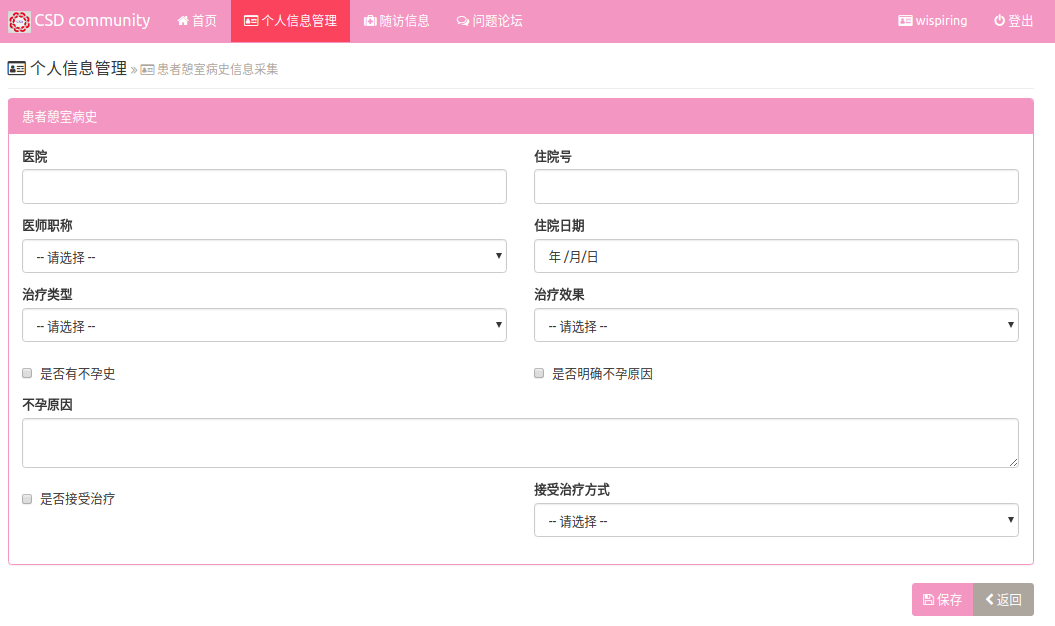Expand the 治疗类型 dropdown
1055x626 pixels.
(x=264, y=326)
